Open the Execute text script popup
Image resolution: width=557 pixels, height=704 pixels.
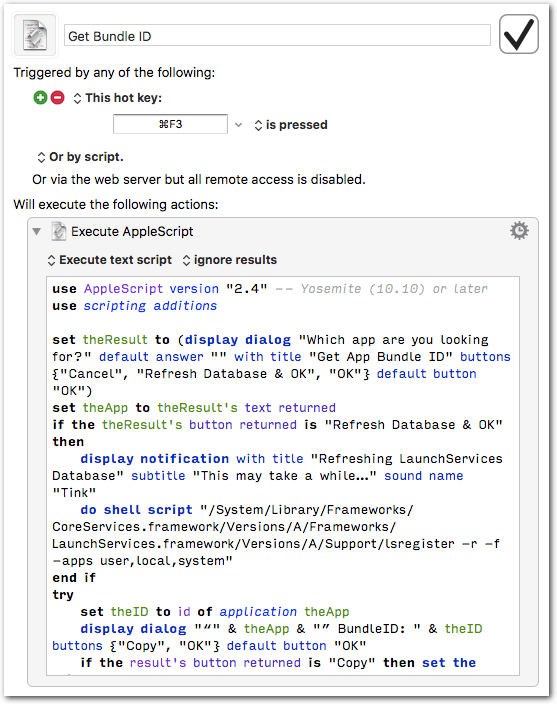pos(110,260)
